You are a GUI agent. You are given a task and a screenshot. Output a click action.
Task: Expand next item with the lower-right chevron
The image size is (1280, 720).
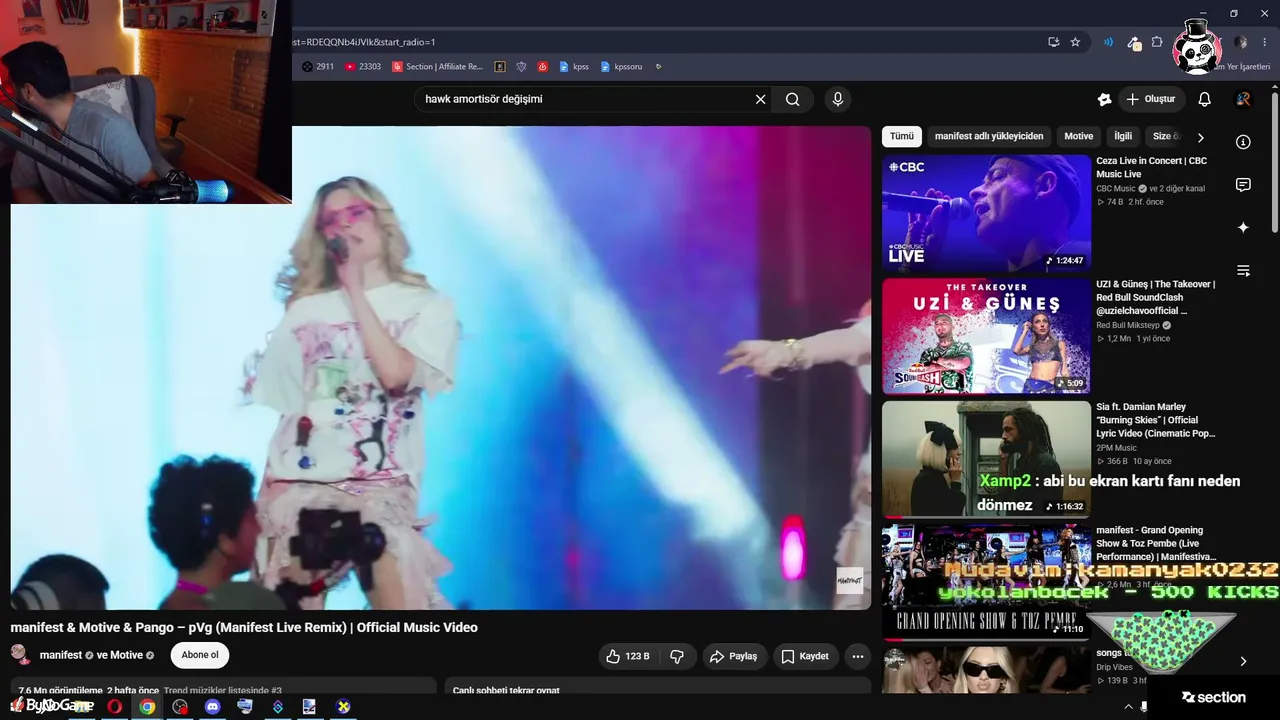(x=1243, y=661)
